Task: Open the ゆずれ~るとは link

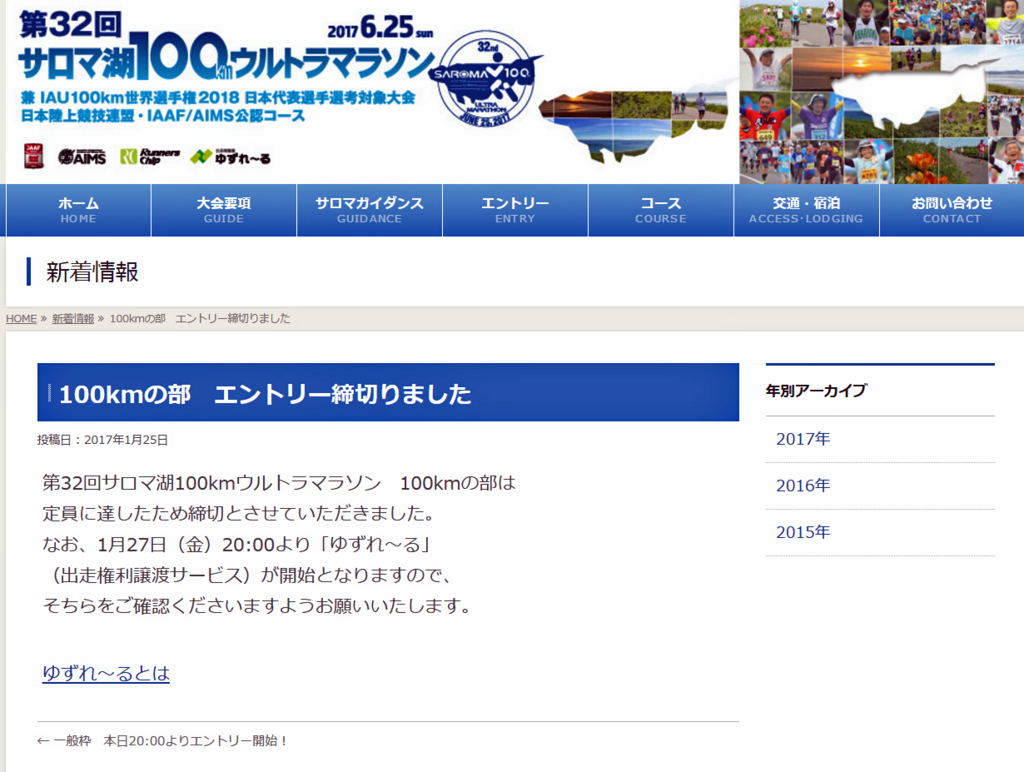Action: point(106,673)
